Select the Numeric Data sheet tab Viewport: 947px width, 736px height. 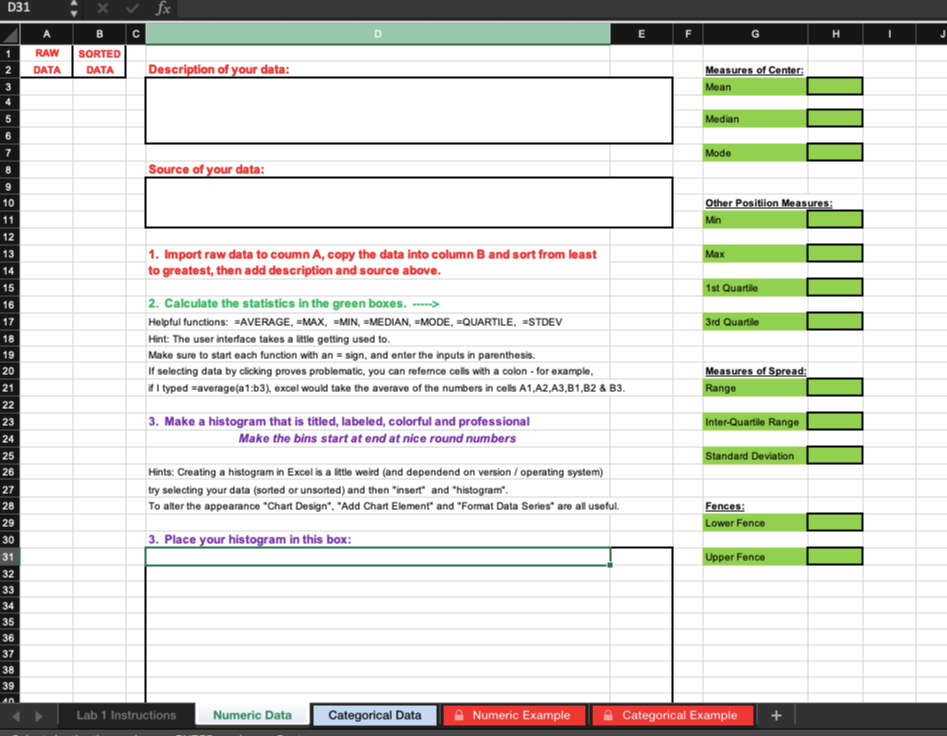[x=252, y=715]
